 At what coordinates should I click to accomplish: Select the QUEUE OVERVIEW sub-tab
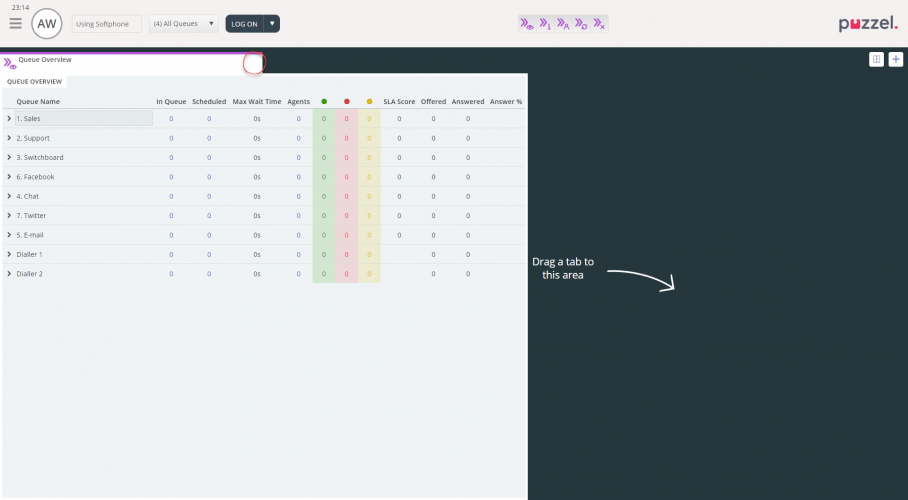click(34, 82)
